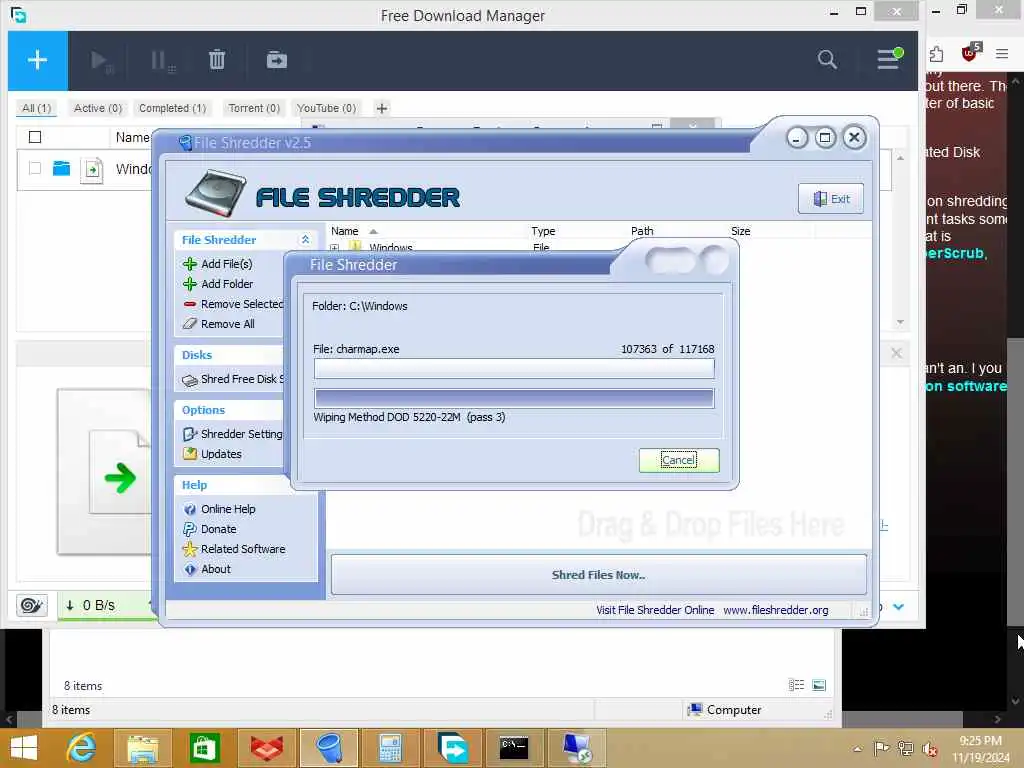The height and width of the screenshot is (768, 1024).
Task: Click the folder icon in download row
Action: click(x=61, y=168)
